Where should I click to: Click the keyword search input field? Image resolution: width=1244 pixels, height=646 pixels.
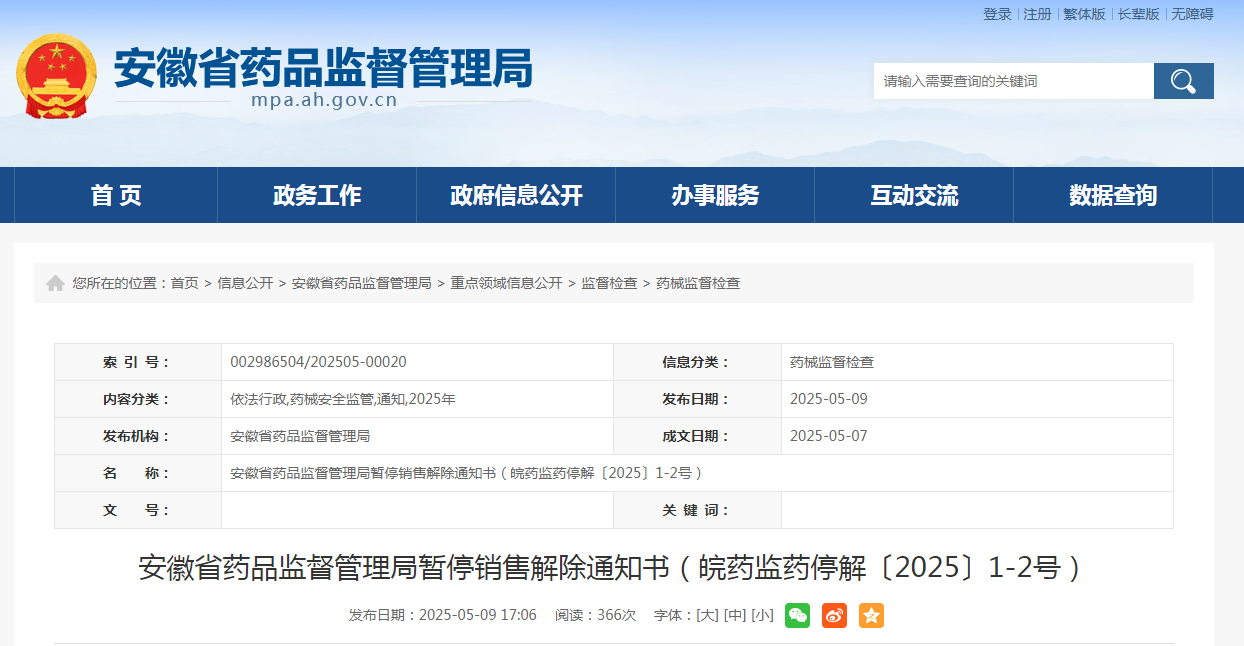click(x=1013, y=81)
